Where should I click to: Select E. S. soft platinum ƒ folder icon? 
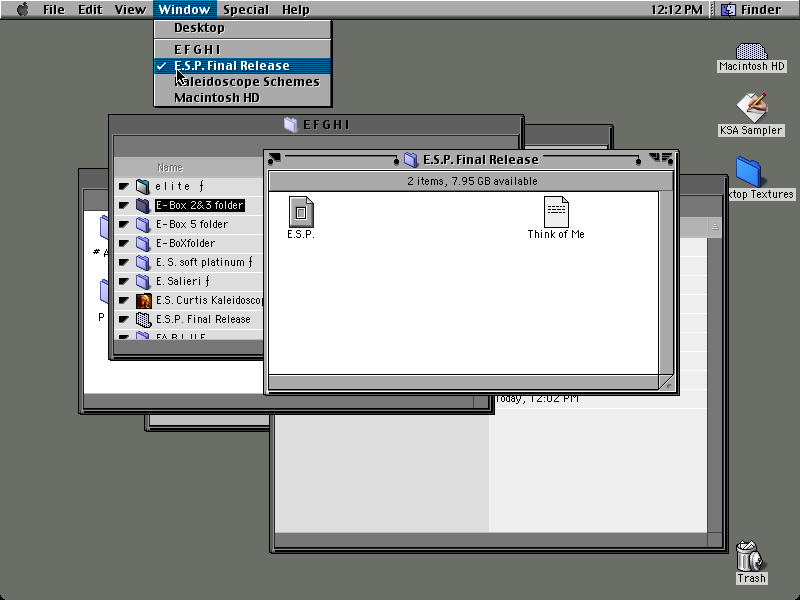143,262
